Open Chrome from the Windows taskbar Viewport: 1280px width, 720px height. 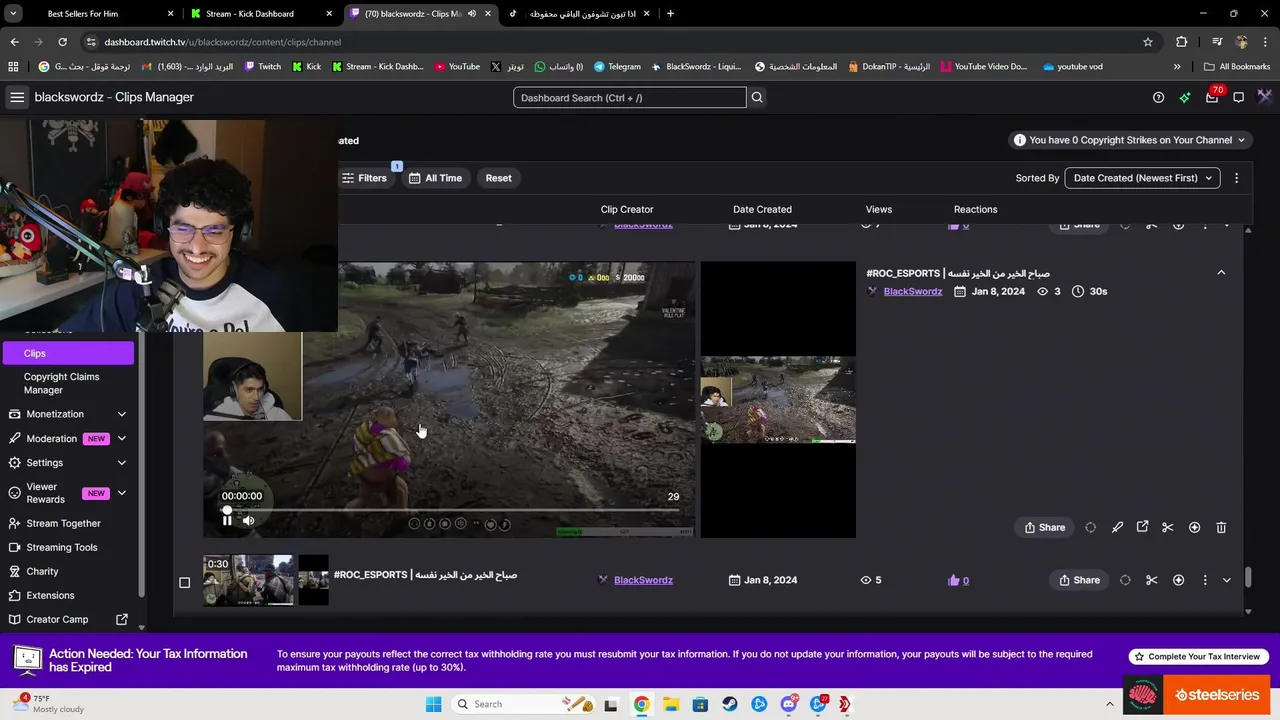(x=641, y=704)
